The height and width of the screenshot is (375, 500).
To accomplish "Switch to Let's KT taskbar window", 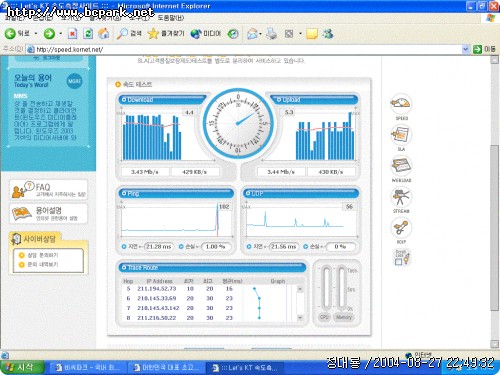I will coord(245,368).
